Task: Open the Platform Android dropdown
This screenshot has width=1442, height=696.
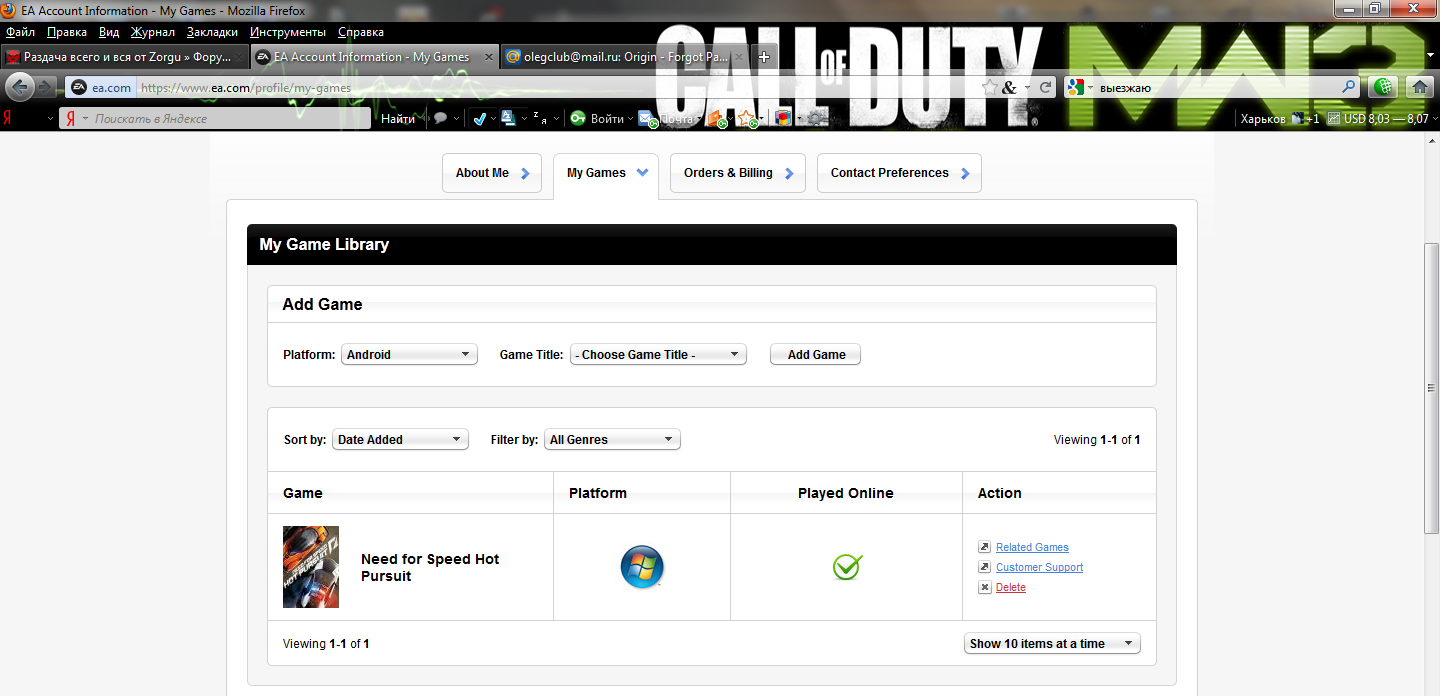Action: click(x=409, y=354)
